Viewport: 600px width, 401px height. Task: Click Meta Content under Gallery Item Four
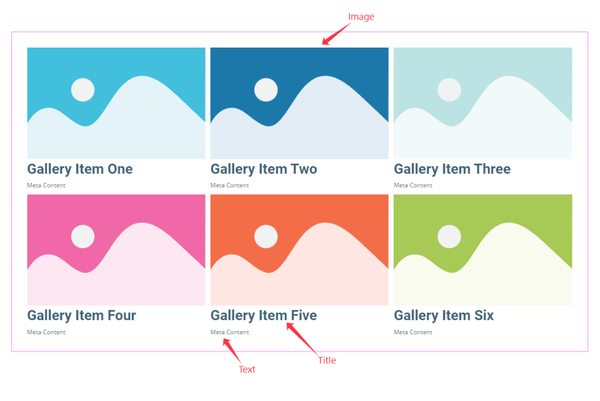pyautogui.click(x=46, y=332)
